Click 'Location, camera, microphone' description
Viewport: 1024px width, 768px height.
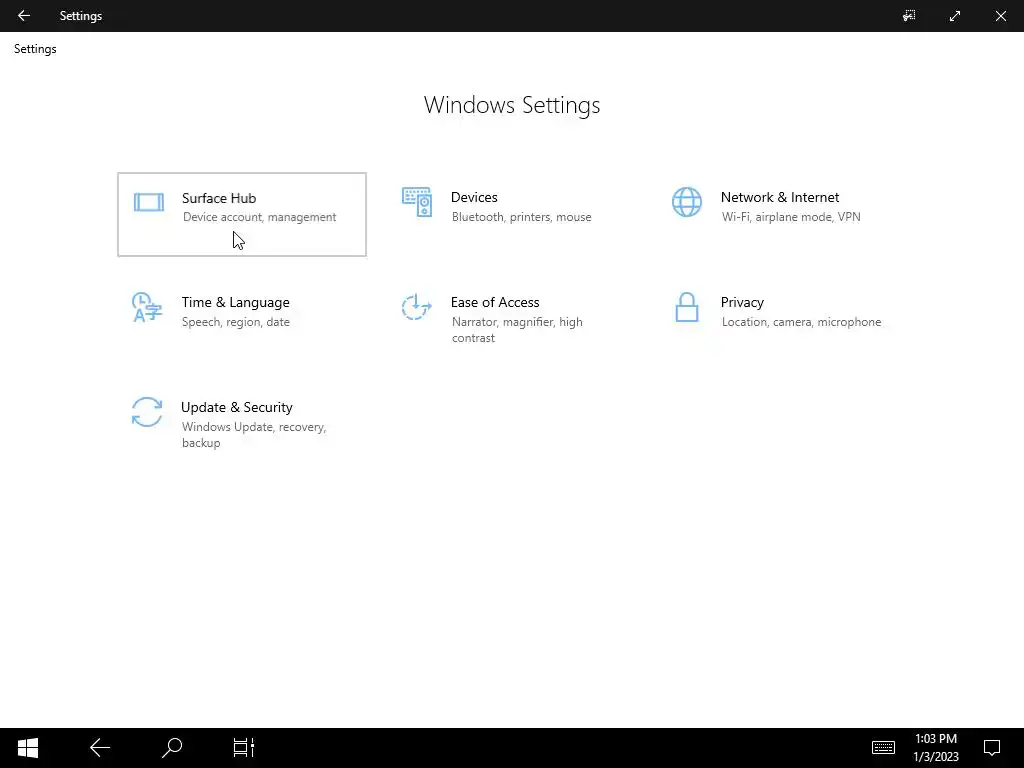tap(801, 322)
